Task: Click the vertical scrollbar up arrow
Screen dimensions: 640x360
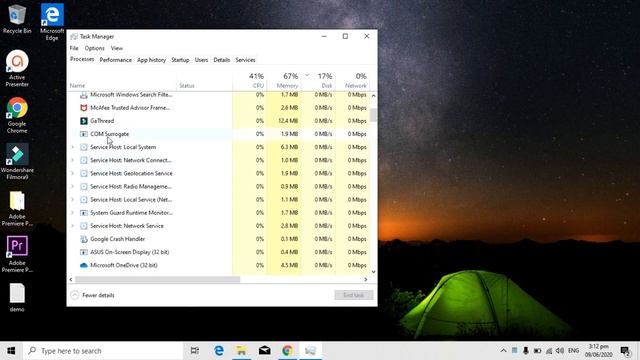Action: (373, 96)
